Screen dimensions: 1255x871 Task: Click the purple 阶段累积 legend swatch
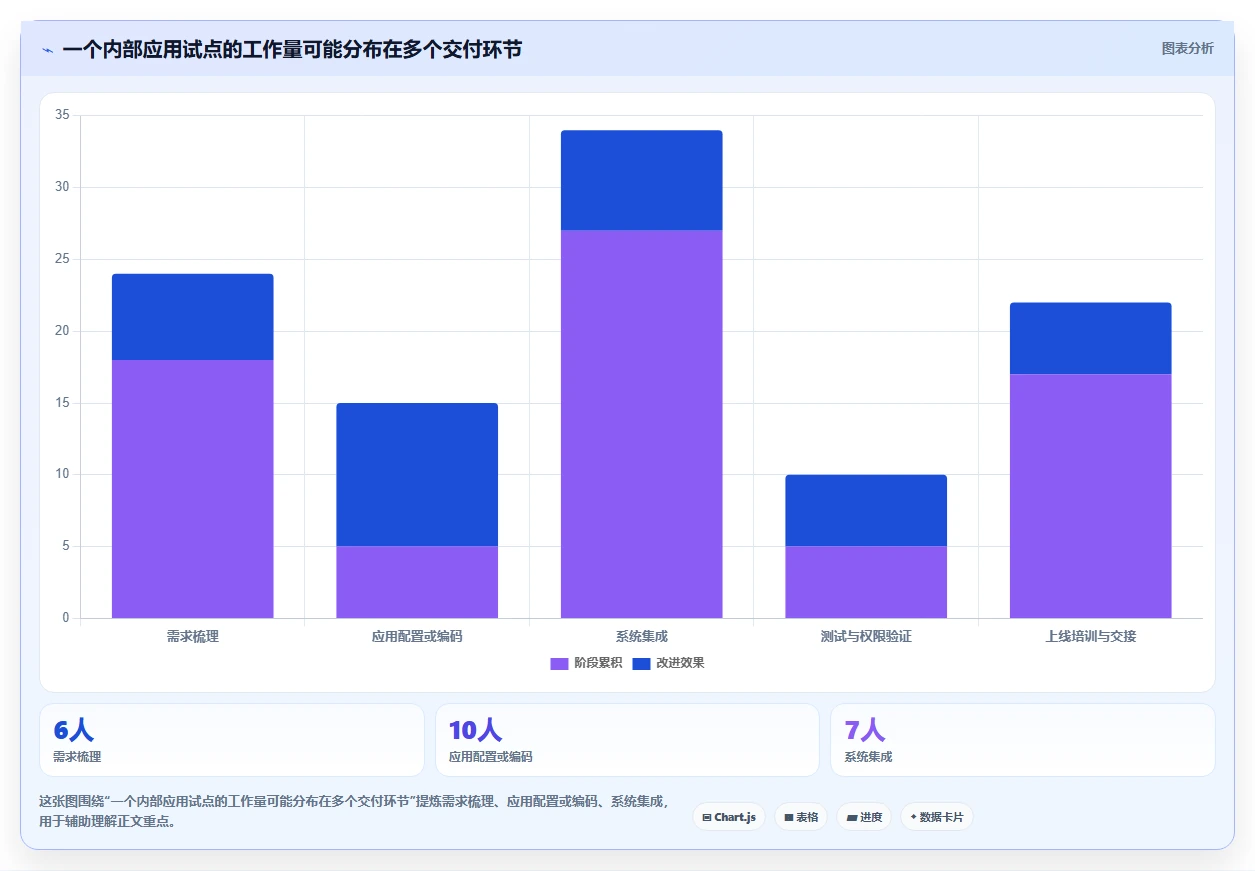(x=560, y=664)
